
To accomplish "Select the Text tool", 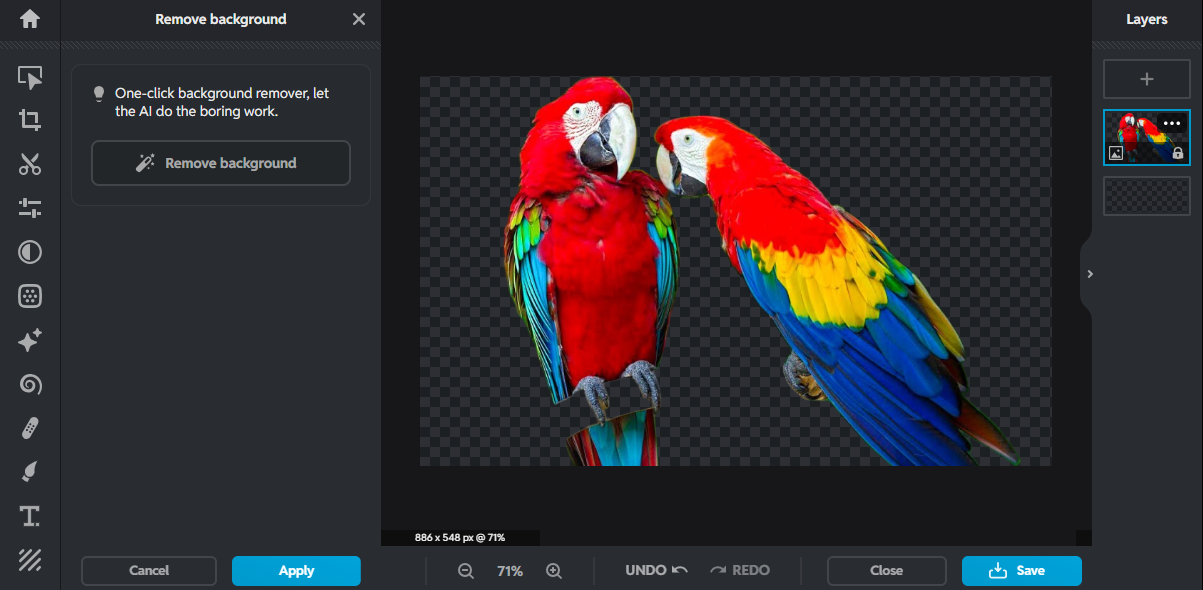I will tap(30, 516).
